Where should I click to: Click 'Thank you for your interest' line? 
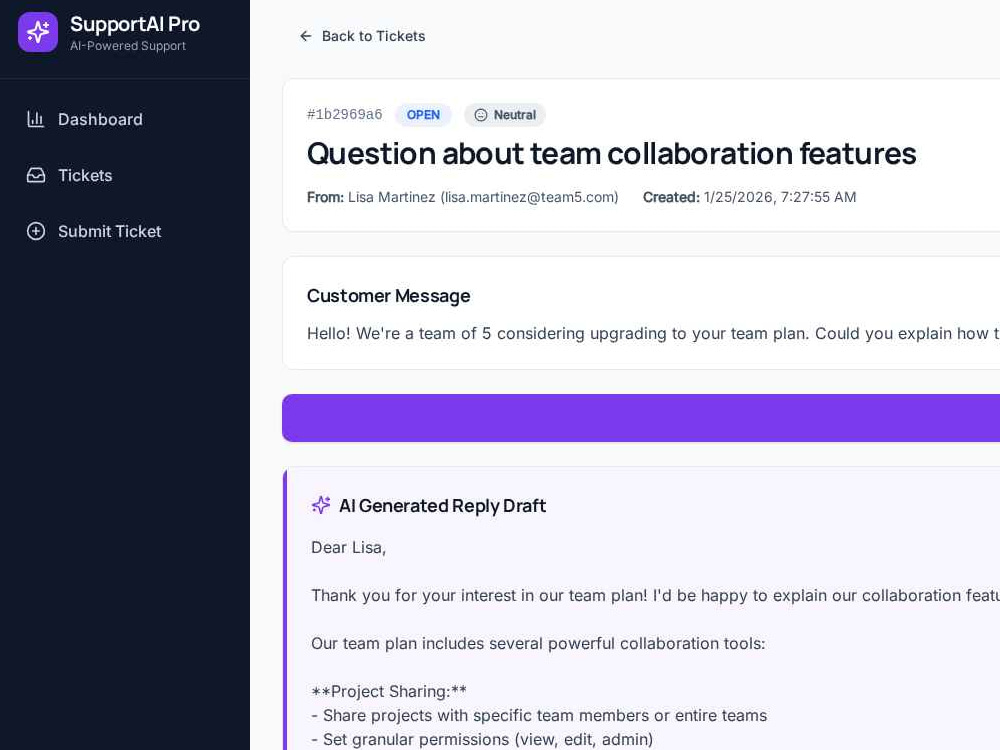coord(656,596)
